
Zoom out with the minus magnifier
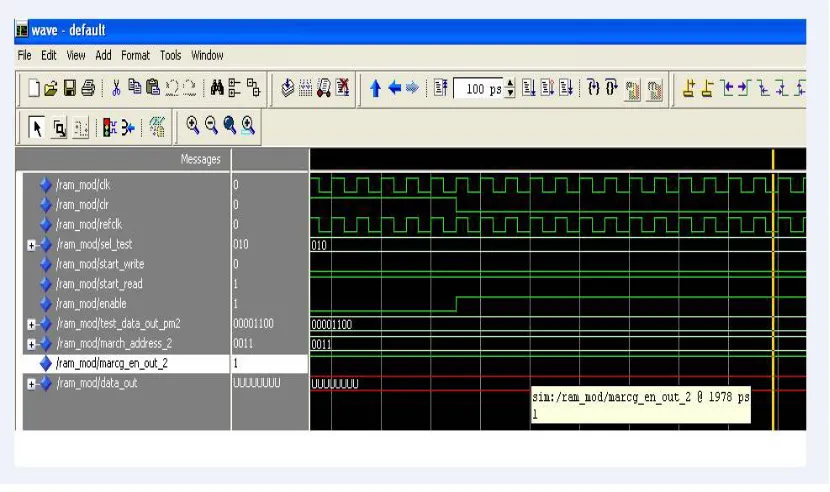(211, 126)
